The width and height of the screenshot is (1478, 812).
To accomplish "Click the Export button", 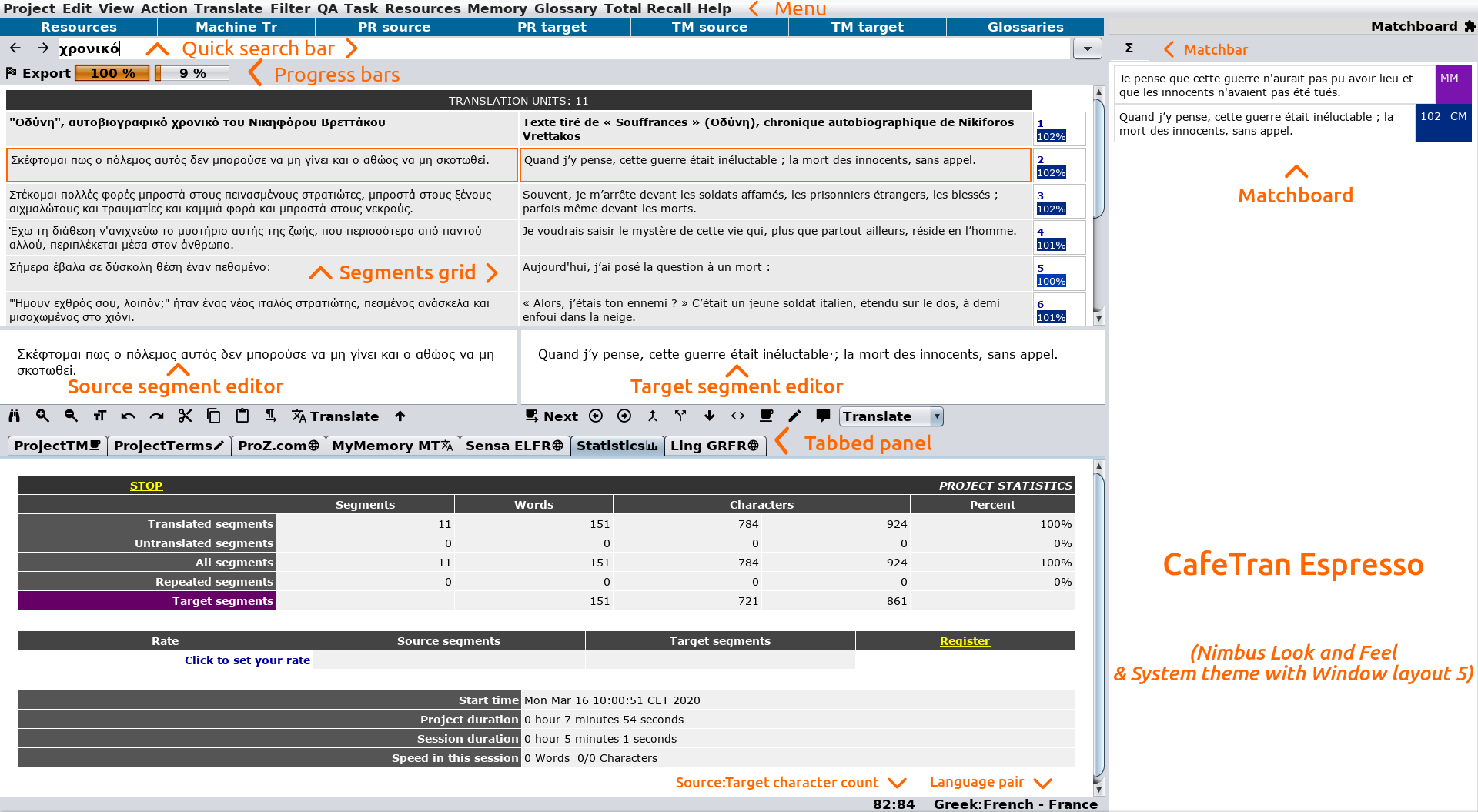I will click(x=38, y=73).
